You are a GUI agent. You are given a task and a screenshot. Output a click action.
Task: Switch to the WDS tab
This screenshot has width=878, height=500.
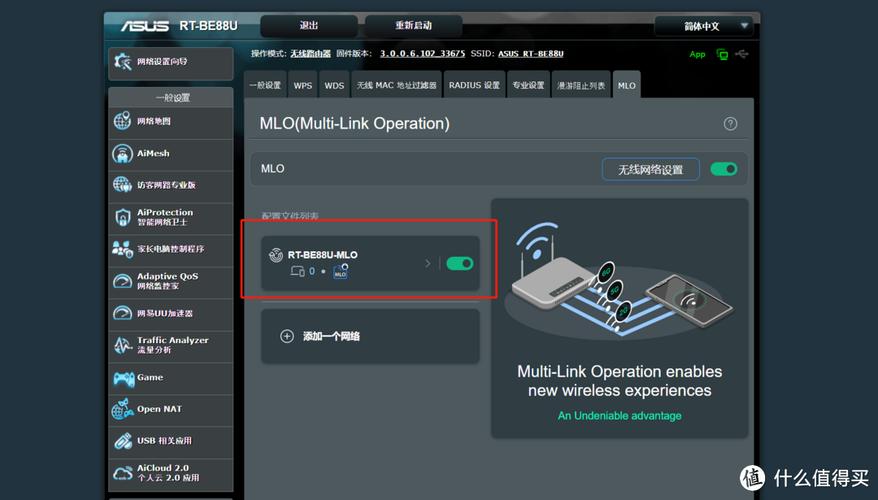[x=334, y=85]
